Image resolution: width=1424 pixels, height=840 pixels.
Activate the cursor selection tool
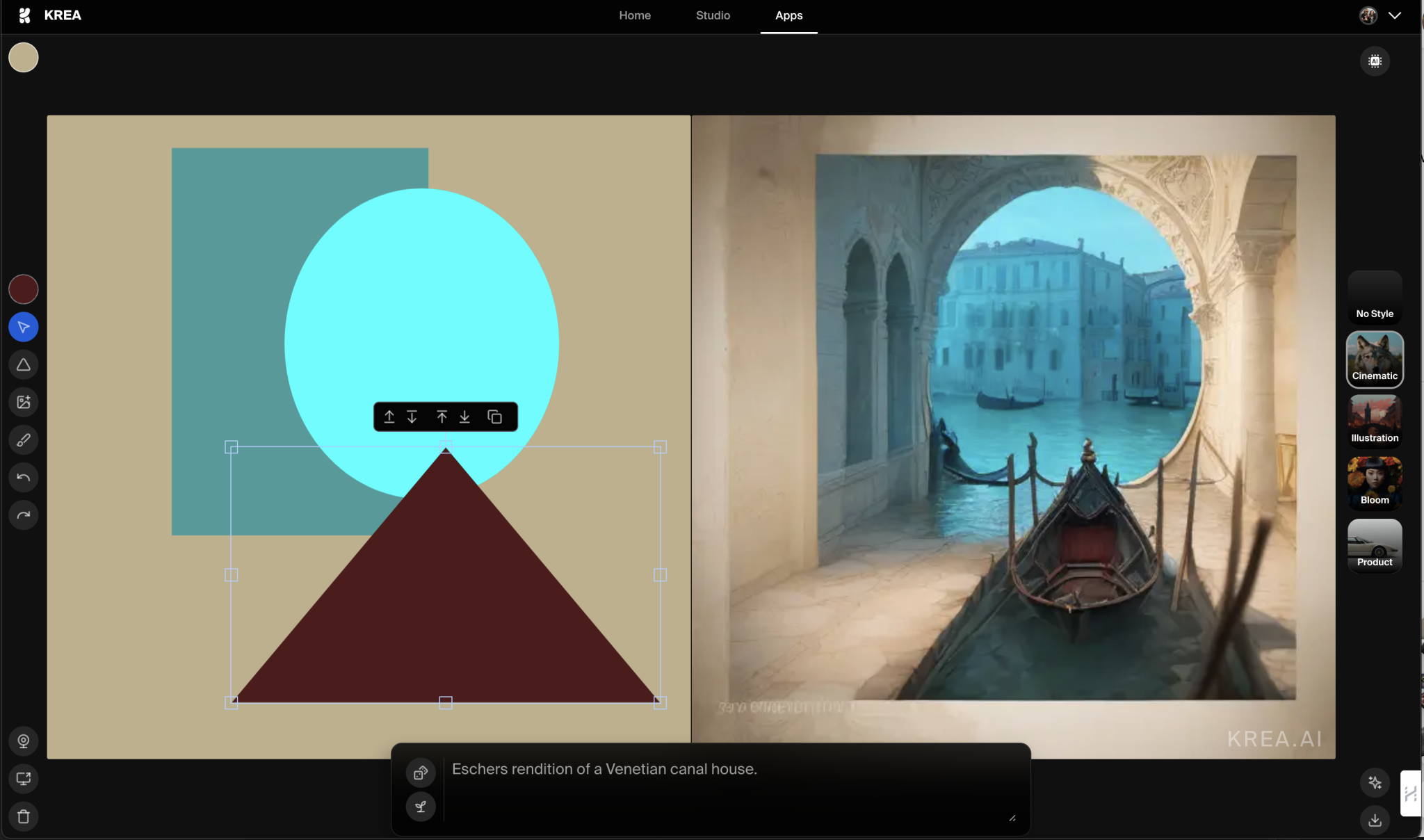[23, 326]
